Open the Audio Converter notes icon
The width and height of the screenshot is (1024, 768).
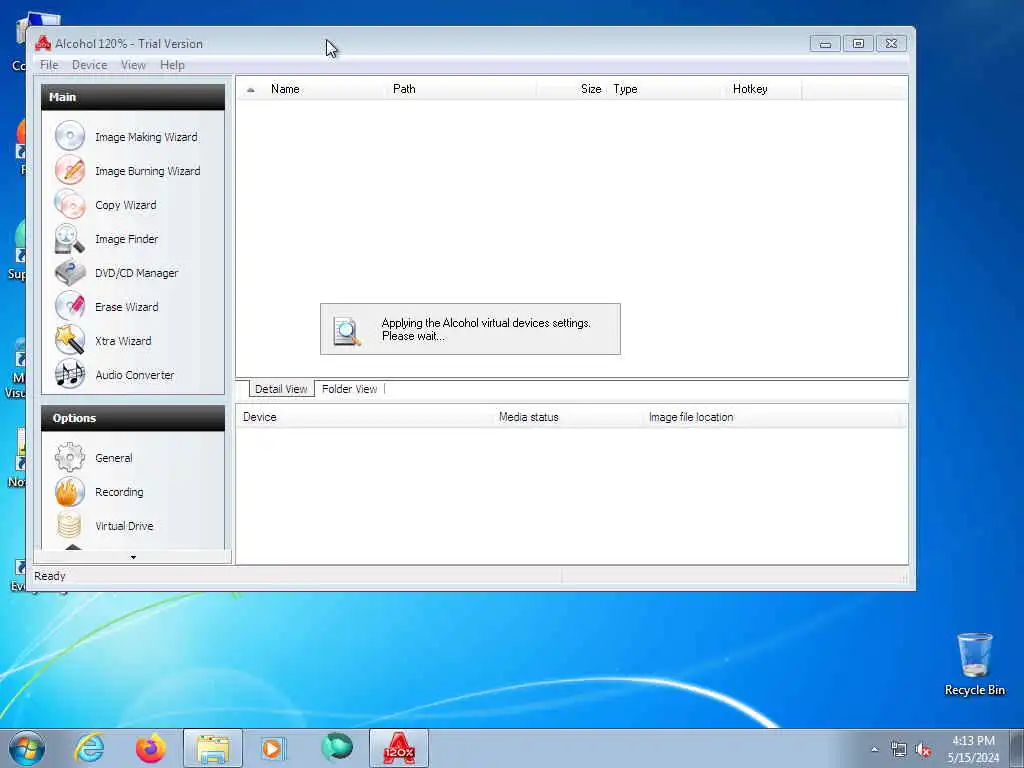pyautogui.click(x=70, y=374)
